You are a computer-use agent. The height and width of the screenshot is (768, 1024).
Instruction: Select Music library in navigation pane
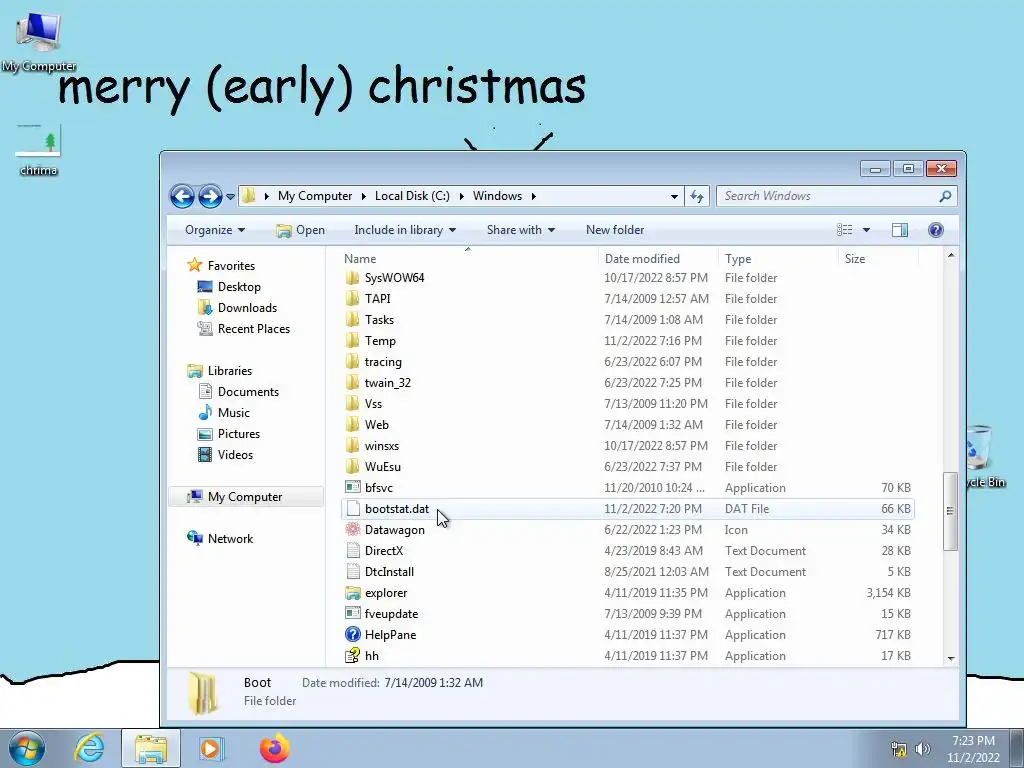[x=224, y=413]
